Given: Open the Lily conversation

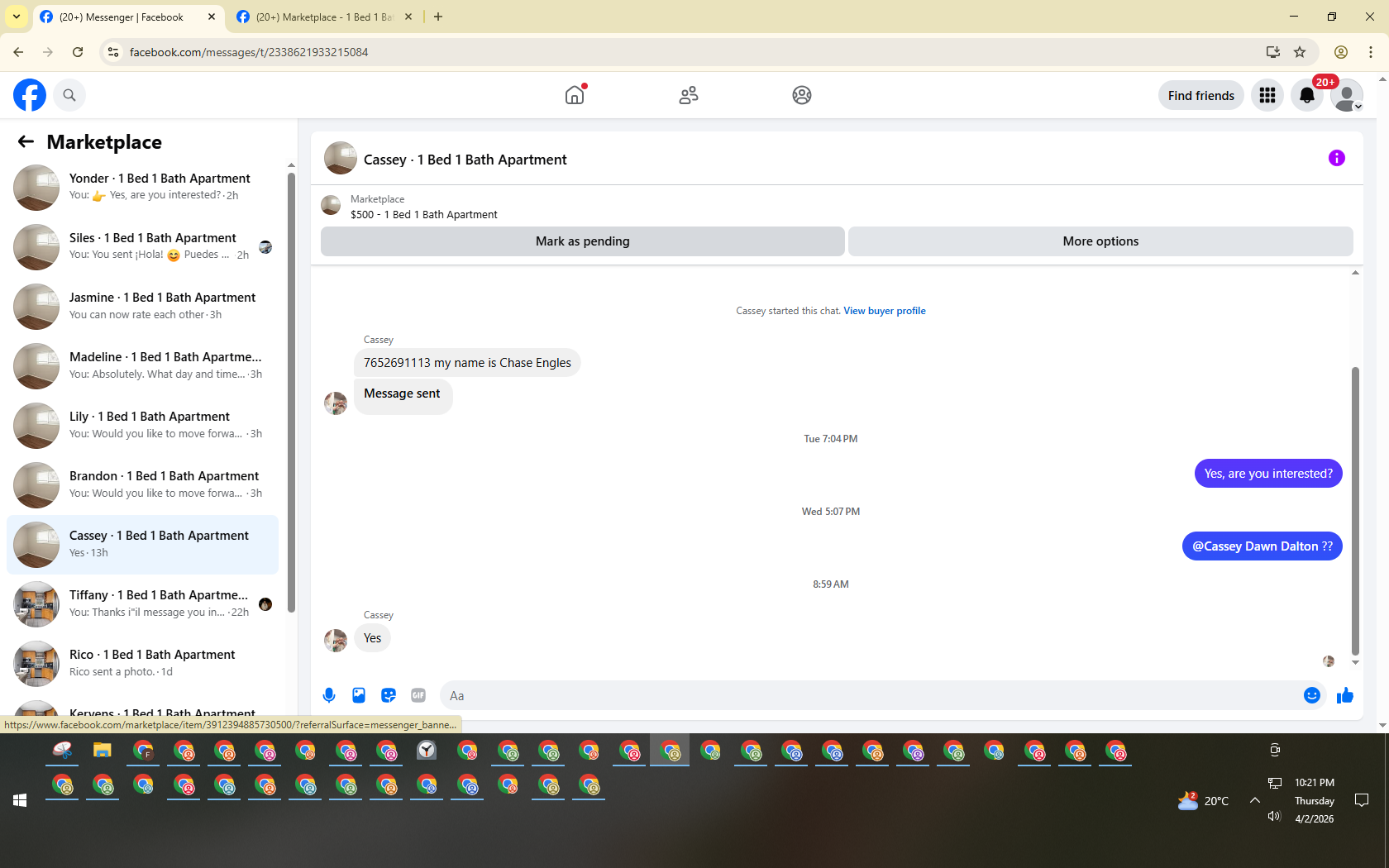Looking at the screenshot, I should (142, 426).
